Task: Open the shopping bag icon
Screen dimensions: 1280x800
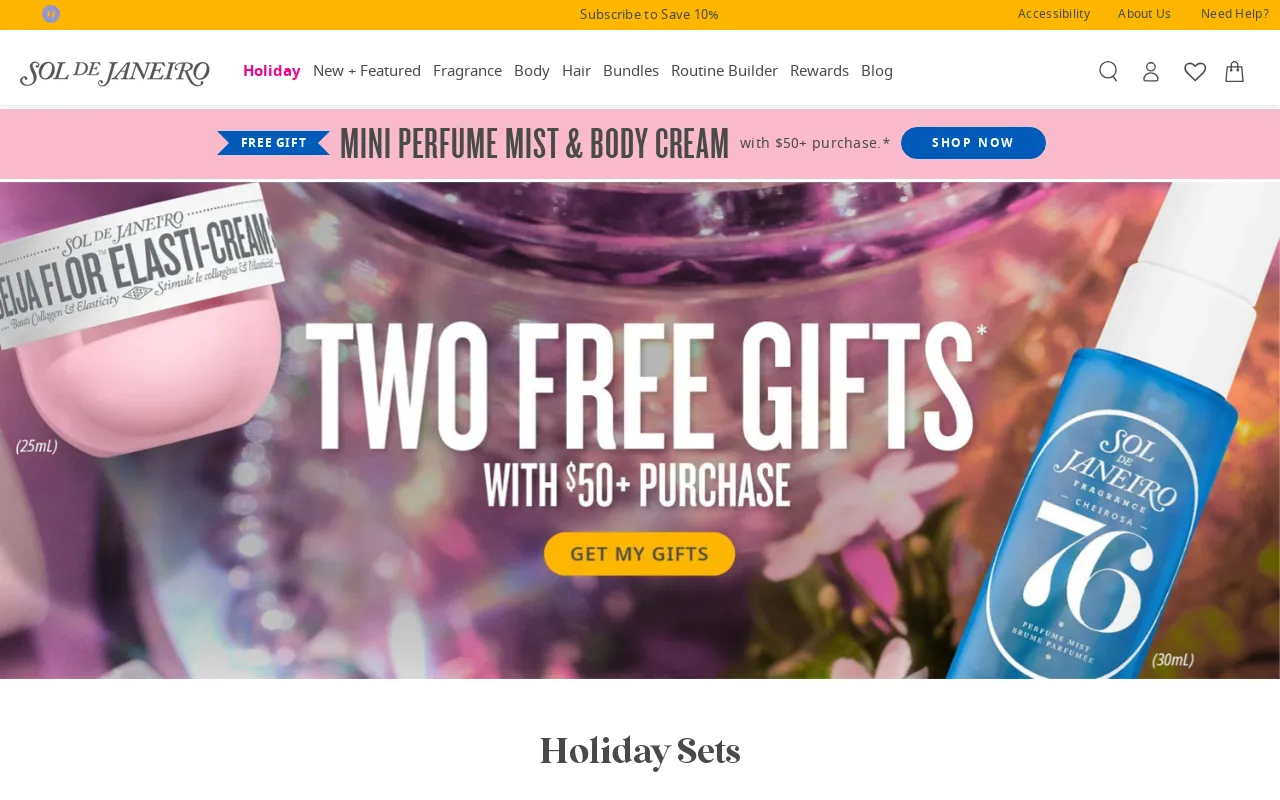Action: coord(1235,71)
